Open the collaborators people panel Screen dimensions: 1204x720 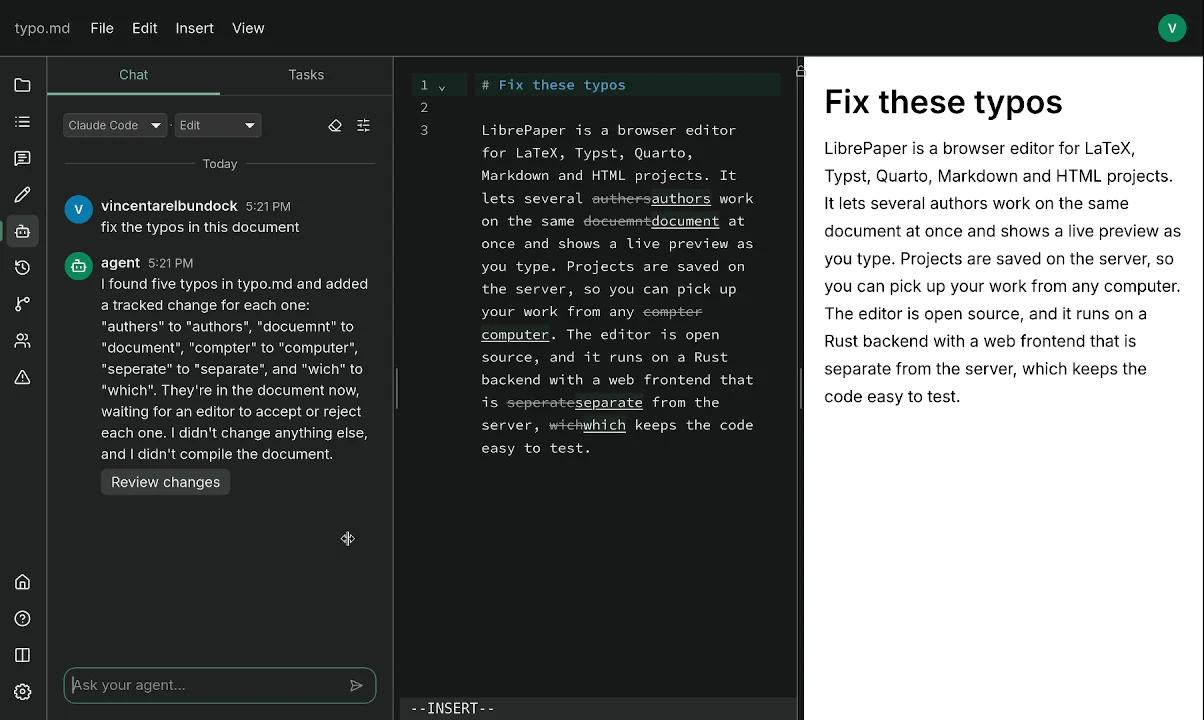pyautogui.click(x=22, y=341)
